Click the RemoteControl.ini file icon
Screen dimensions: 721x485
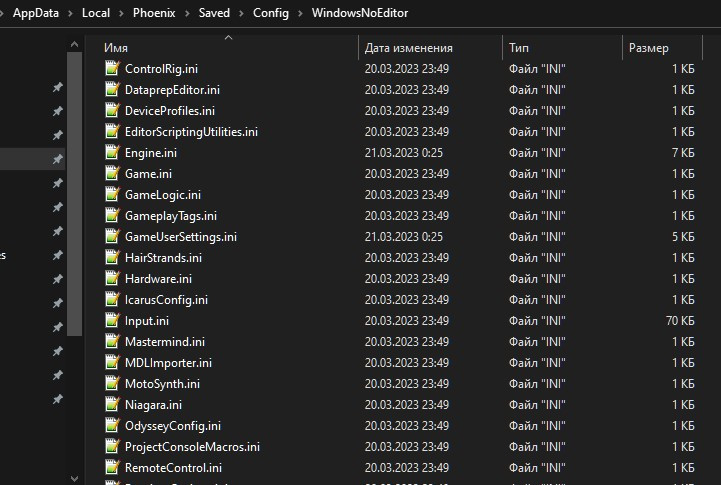point(112,468)
